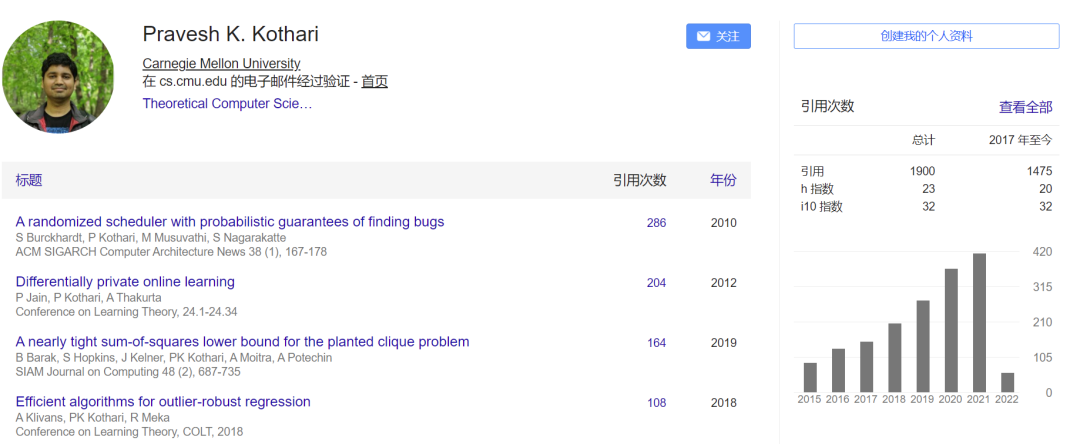Screen dimensions: 1080x444
Task: Open randomized scheduler paper title
Action: pyautogui.click(x=230, y=221)
